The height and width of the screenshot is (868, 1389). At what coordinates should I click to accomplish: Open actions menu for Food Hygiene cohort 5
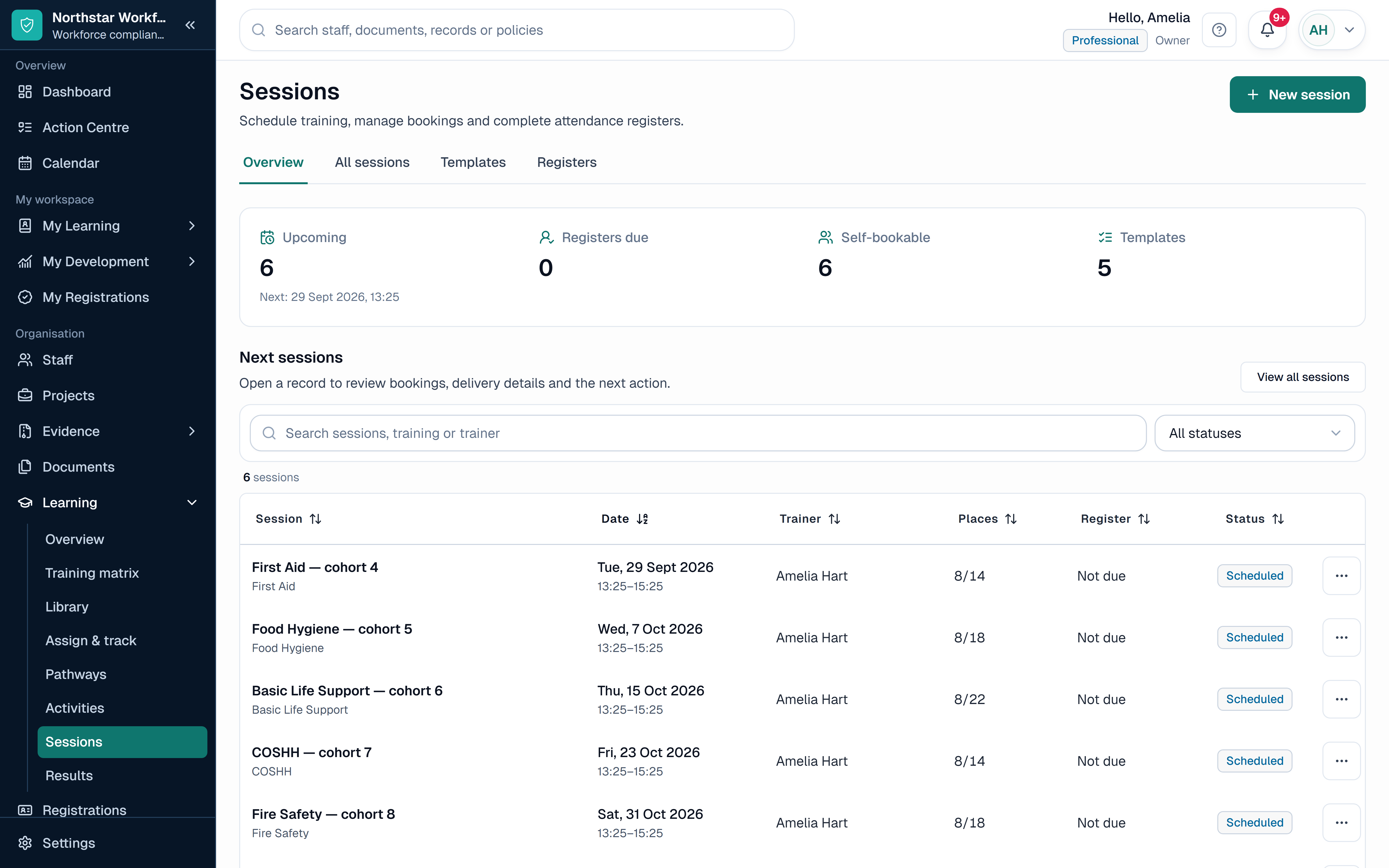1341,637
